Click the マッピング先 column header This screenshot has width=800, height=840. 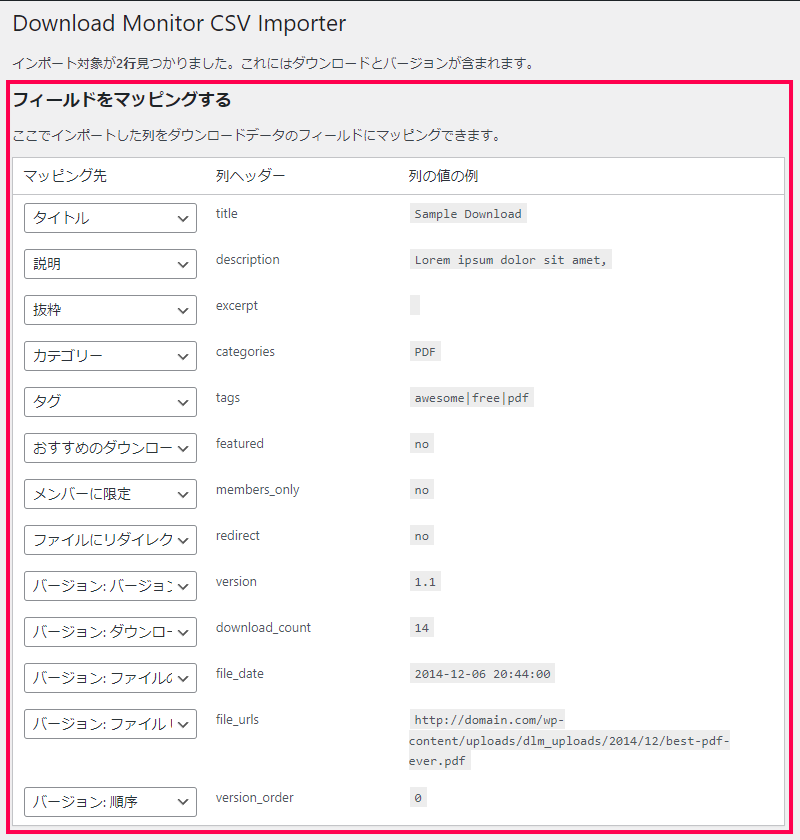[x=65, y=176]
